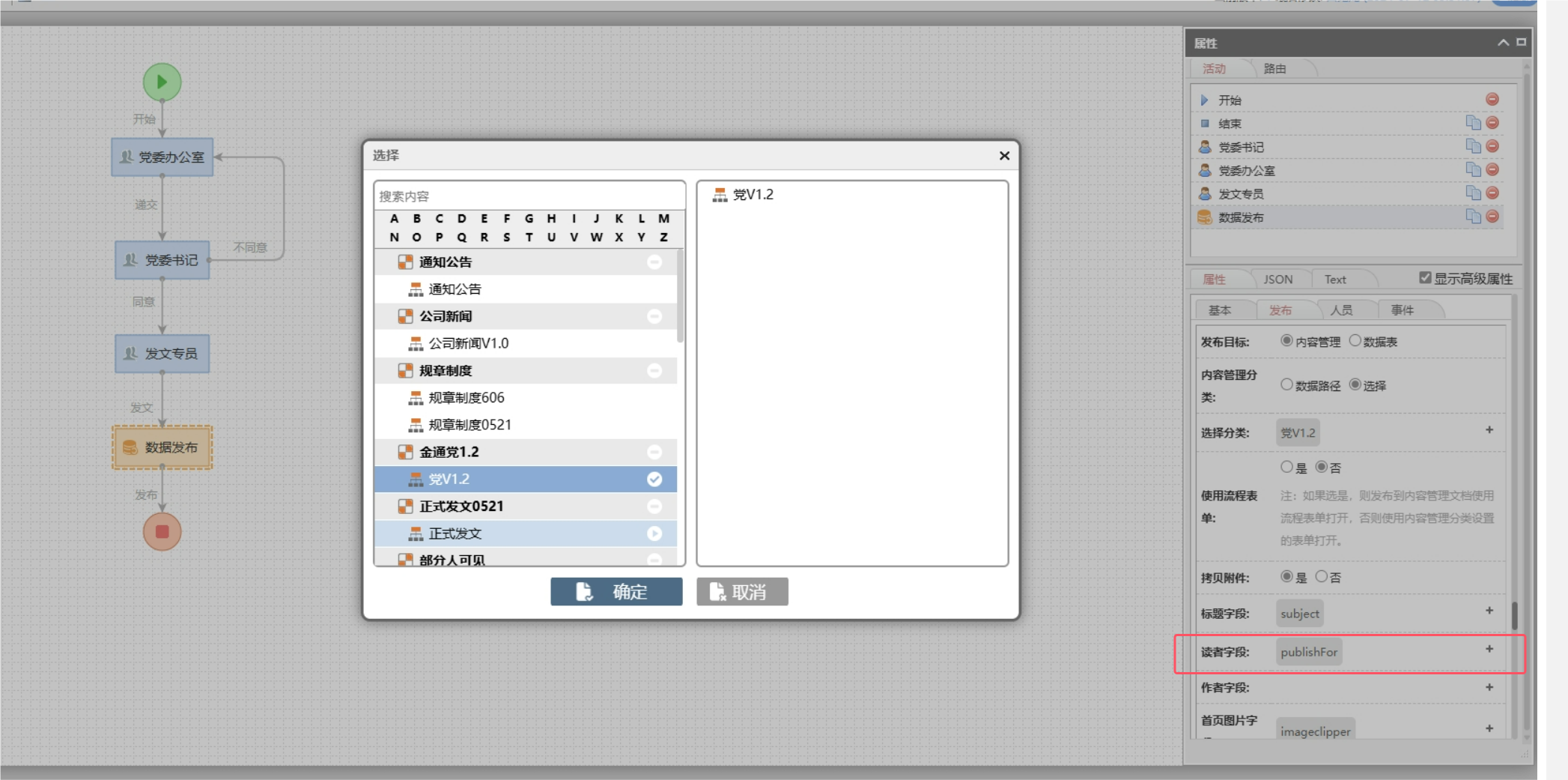Collapse the 正式发文0521 group

(654, 507)
